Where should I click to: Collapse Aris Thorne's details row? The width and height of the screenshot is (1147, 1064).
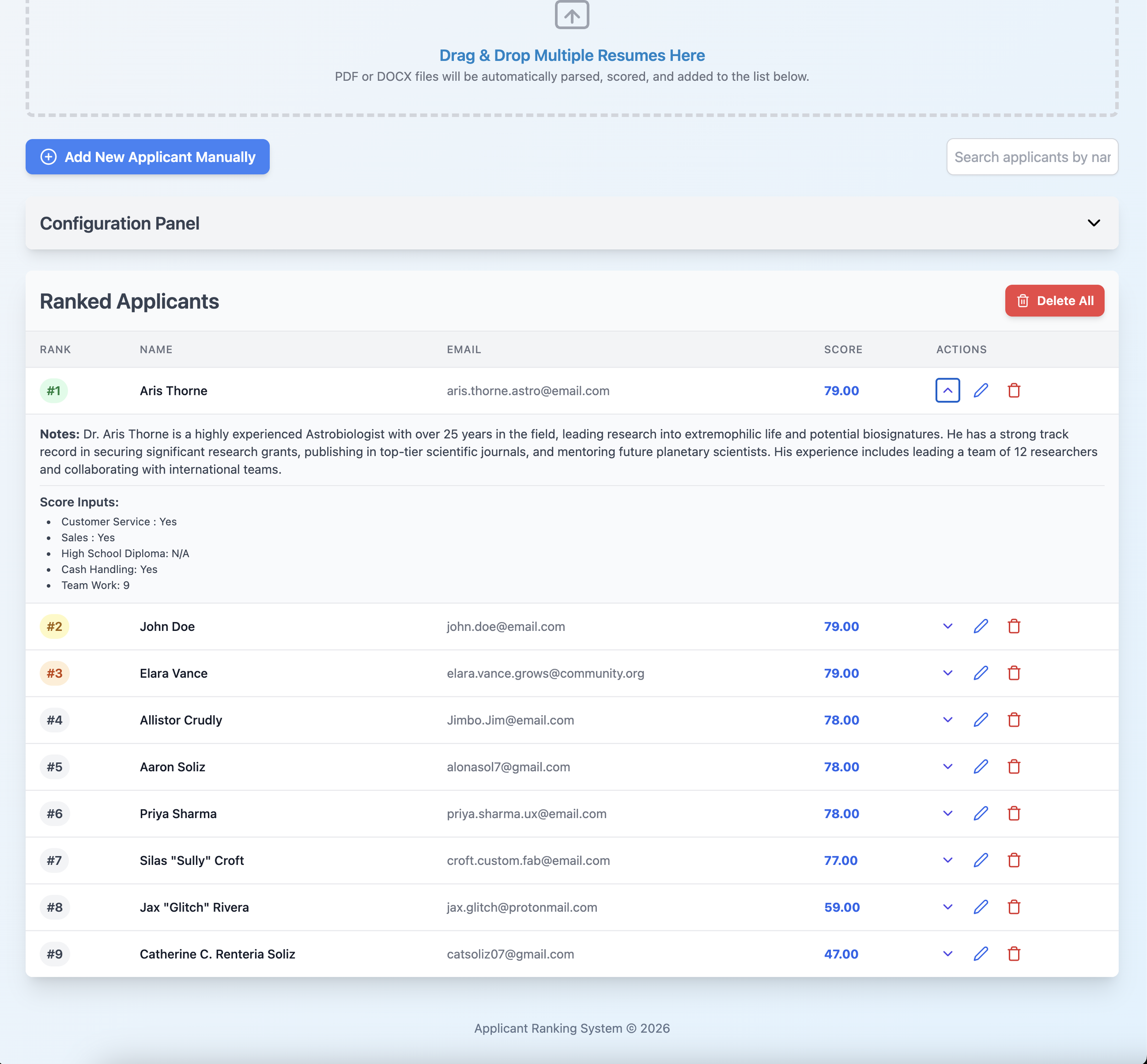947,390
